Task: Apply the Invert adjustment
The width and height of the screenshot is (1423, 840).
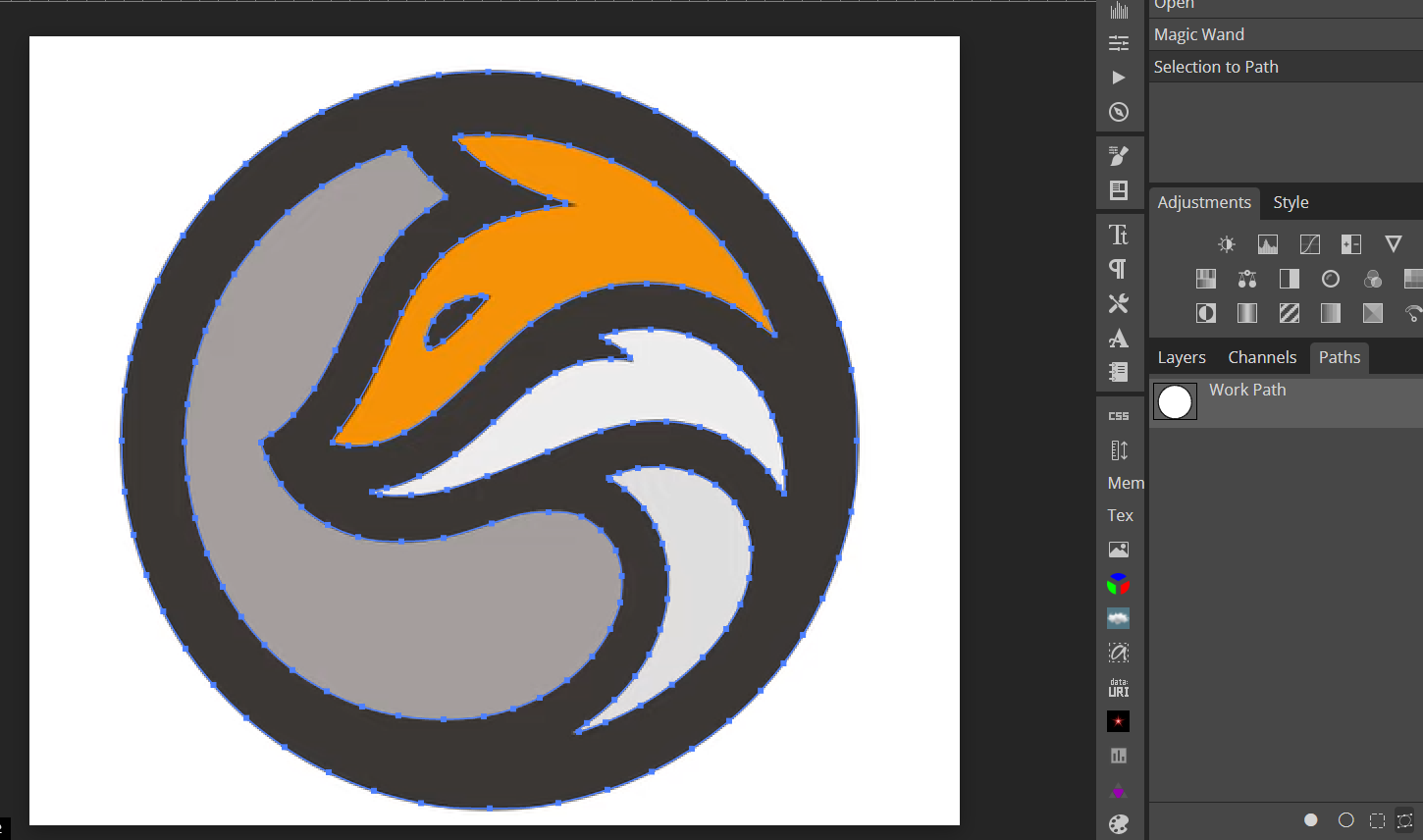Action: click(1205, 313)
